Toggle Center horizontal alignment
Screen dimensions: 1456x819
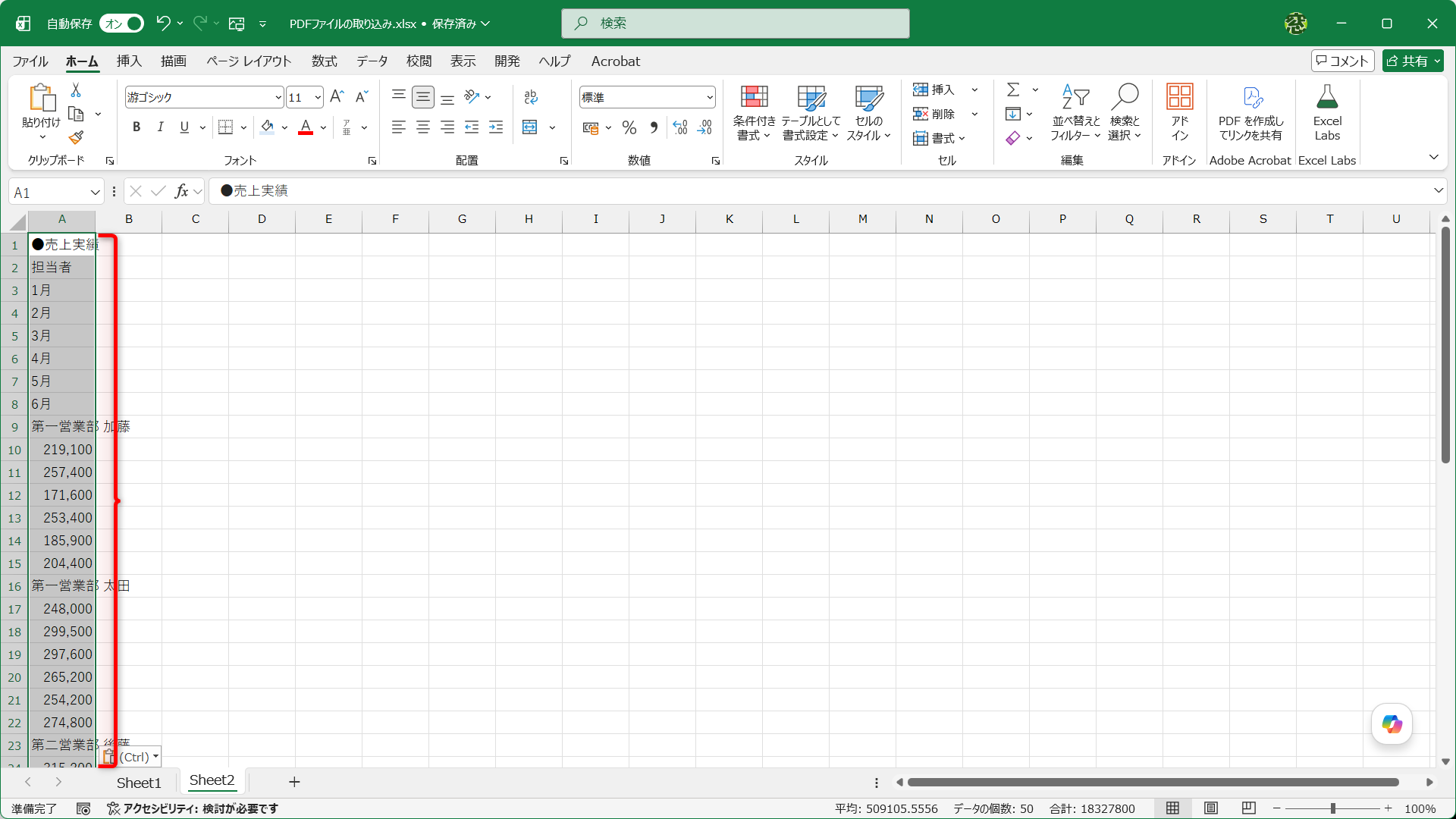coord(423,127)
